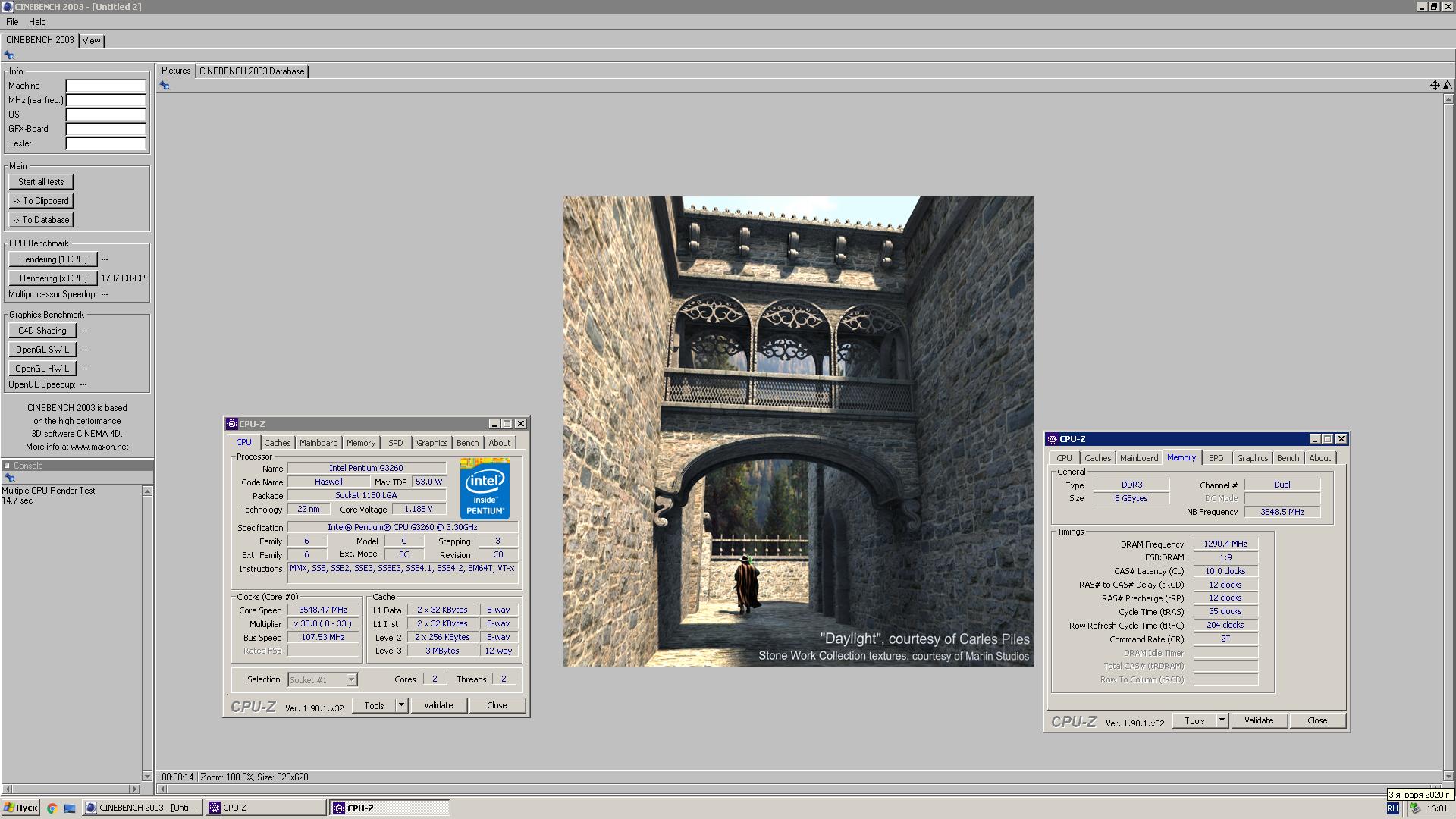The height and width of the screenshot is (819, 1456).
Task: Click Close button in left CPU-Z window
Action: coord(497,705)
